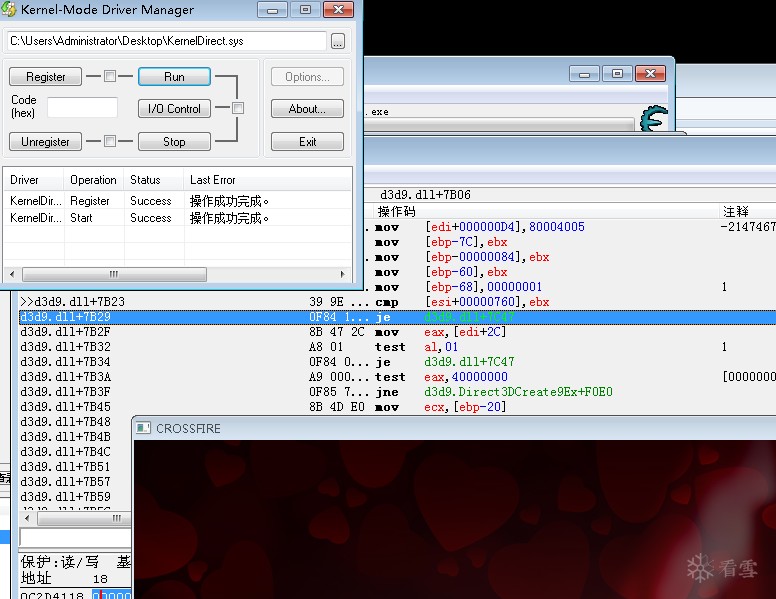Click the hex address 0C2D4118 in memory view
The image size is (776, 599).
[x=51, y=594]
